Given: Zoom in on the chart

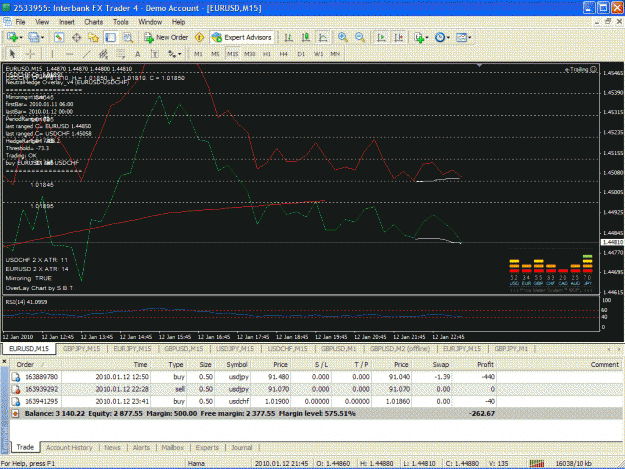Looking at the screenshot, I should pyautogui.click(x=342, y=37).
